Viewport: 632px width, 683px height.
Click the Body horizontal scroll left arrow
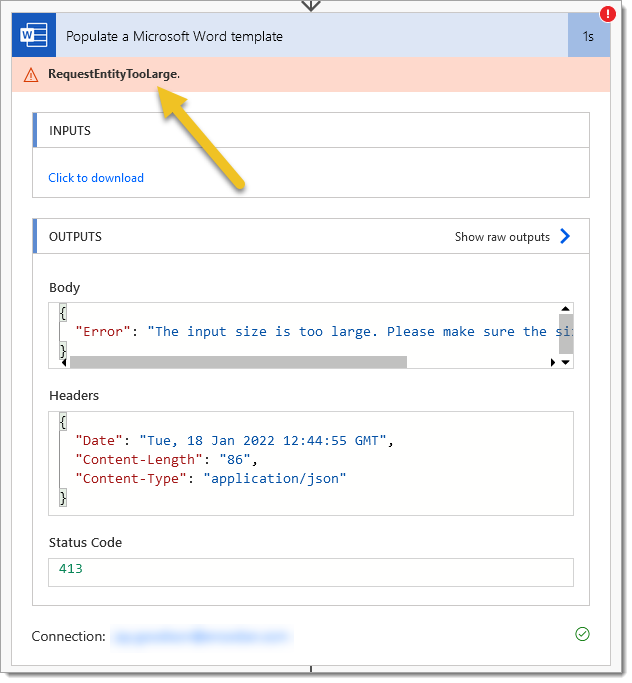[64, 362]
